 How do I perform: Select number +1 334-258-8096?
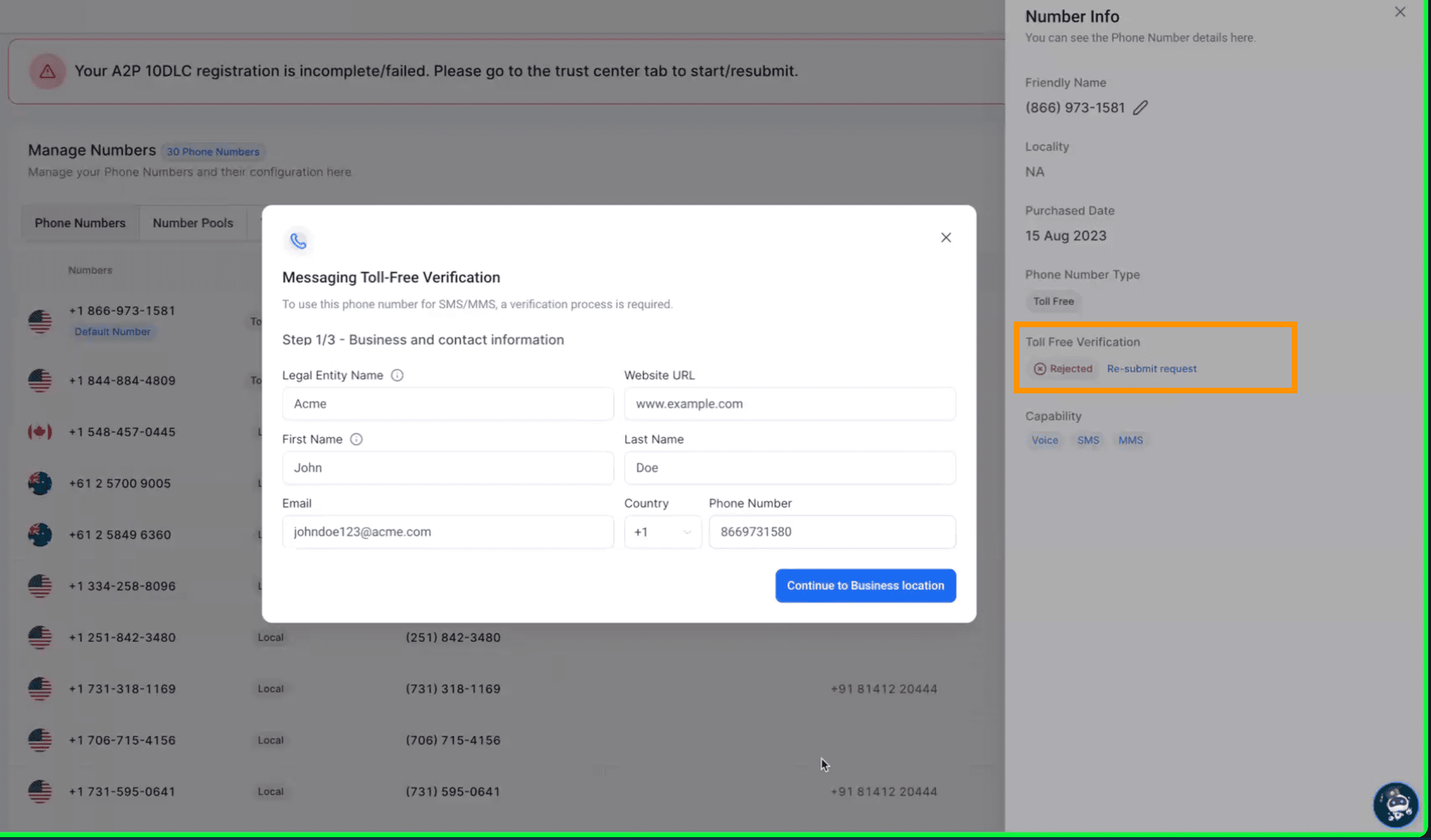(x=122, y=586)
